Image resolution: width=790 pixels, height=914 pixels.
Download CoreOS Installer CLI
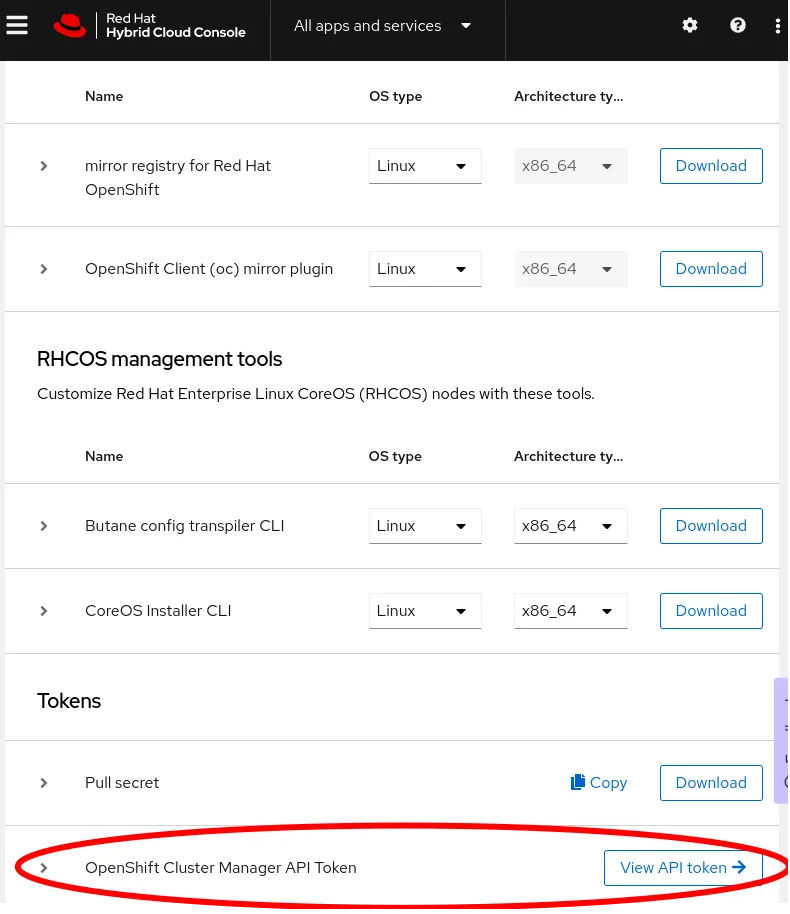pos(711,611)
